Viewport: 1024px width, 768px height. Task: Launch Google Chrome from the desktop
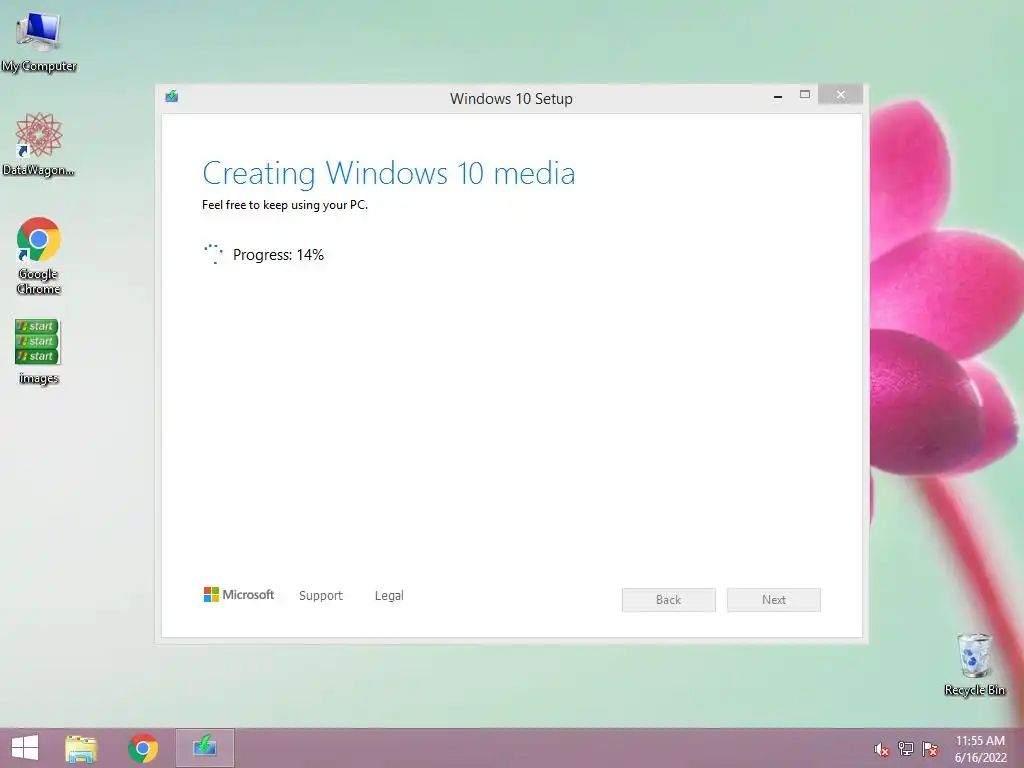pyautogui.click(x=39, y=255)
